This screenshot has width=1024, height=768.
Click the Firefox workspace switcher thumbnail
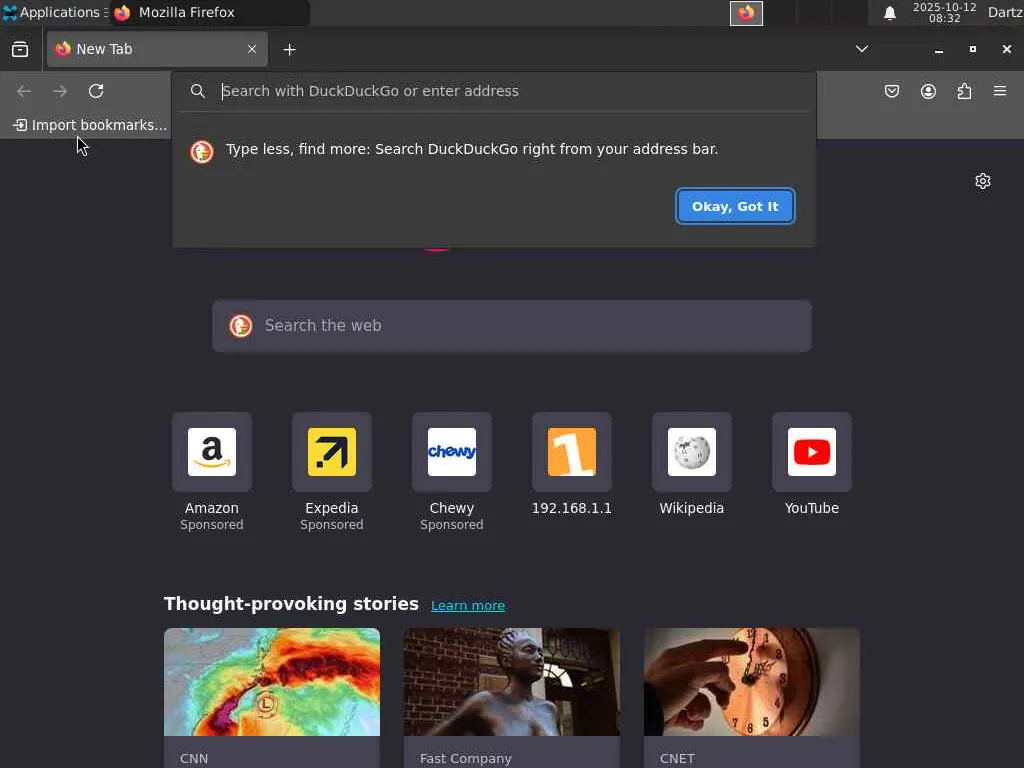[746, 13]
